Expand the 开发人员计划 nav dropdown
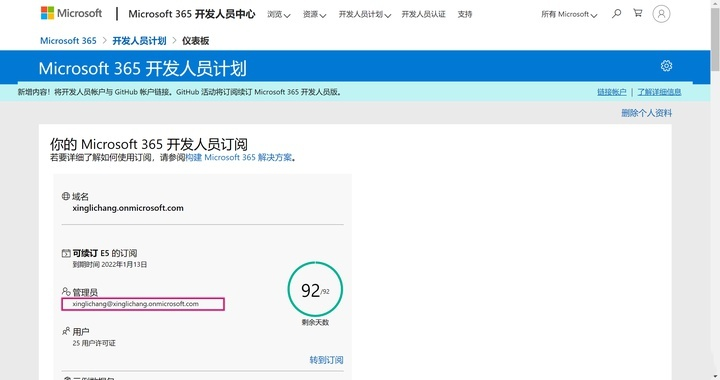Image resolution: width=720 pixels, height=380 pixels. [365, 15]
